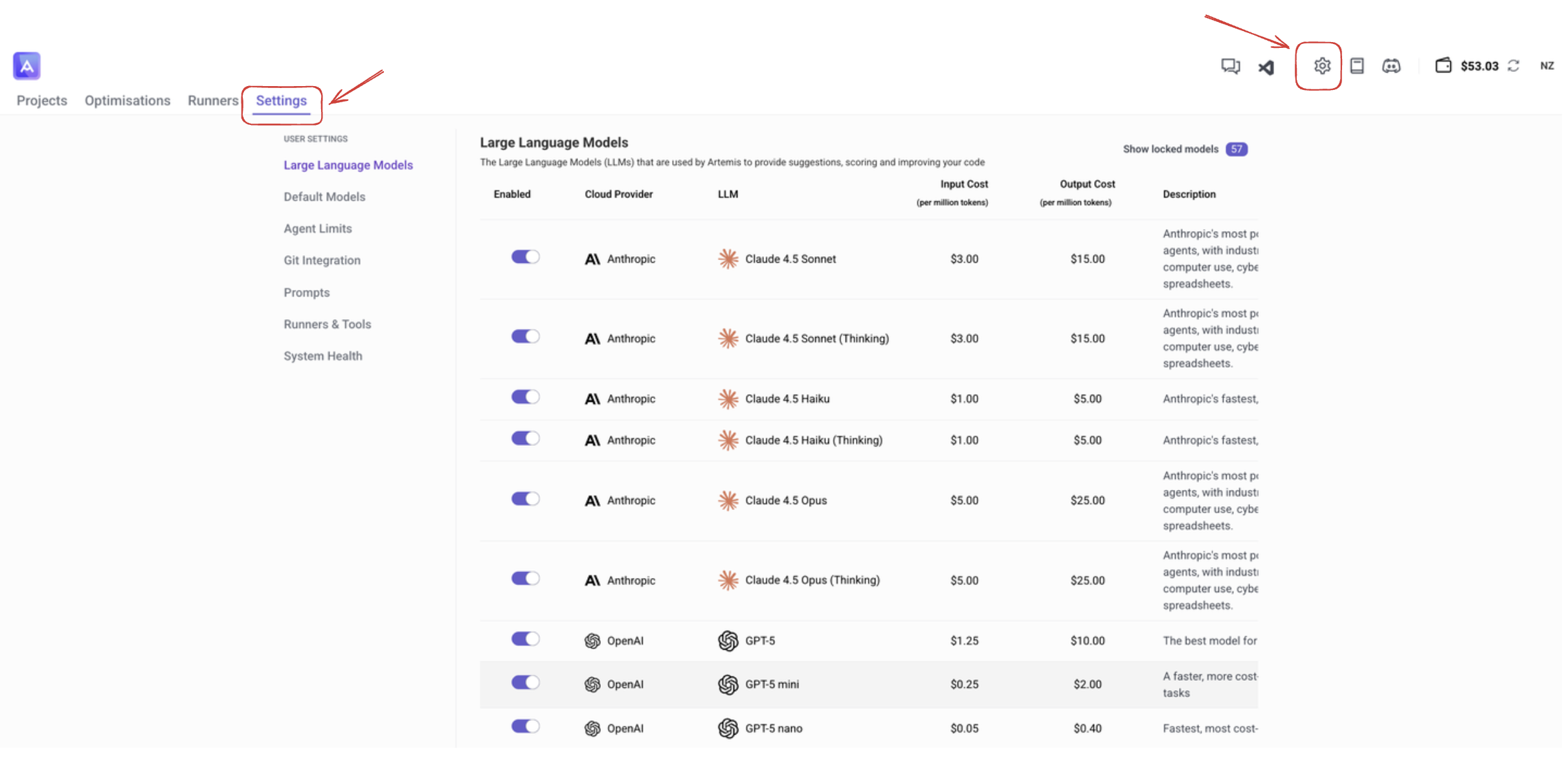1568x765 pixels.
Task: Open the feedback chat icon
Action: pyautogui.click(x=1230, y=65)
